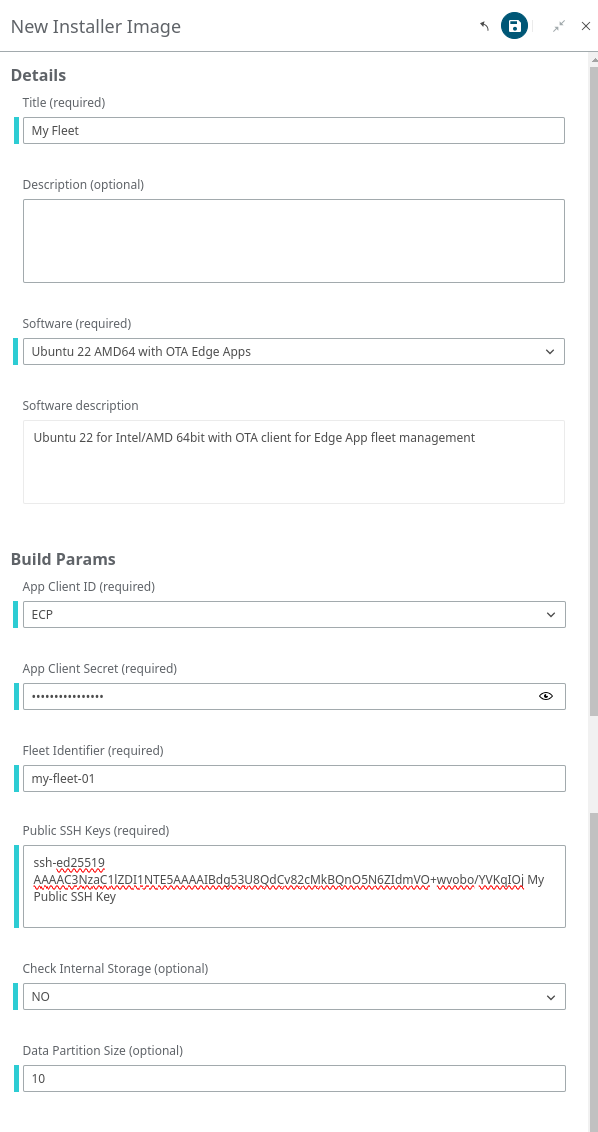Screen dimensions: 598x1132
Task: Click the Title field containing My Fleet
Action: 294,131
